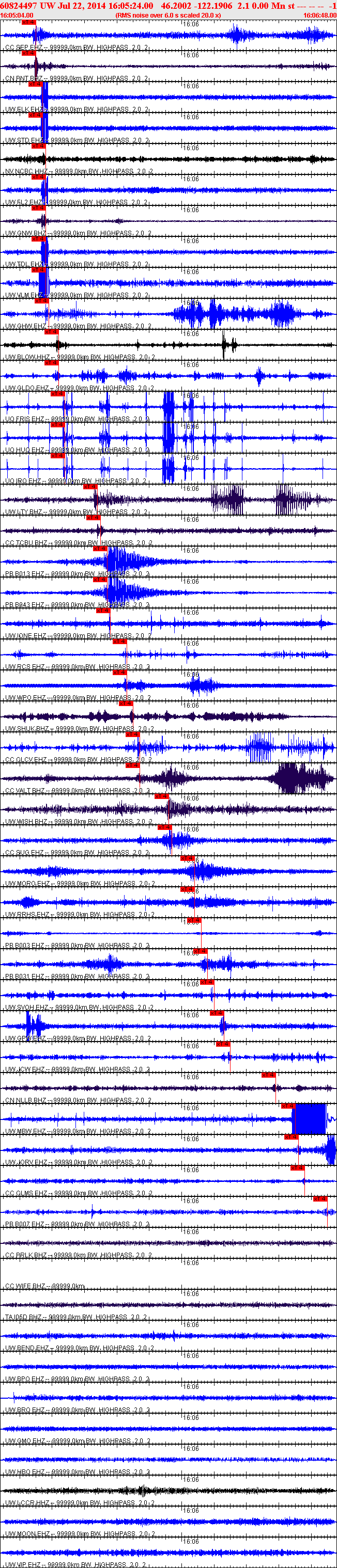The image size is (337, 1568).
Task: Click the TA I05D BHZ station label
Action: [24, 1317]
